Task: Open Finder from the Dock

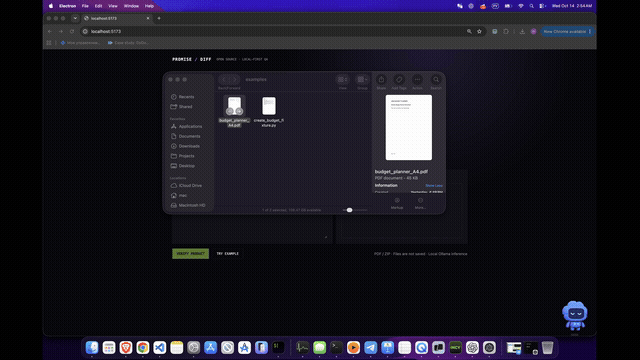Action: coord(92,347)
